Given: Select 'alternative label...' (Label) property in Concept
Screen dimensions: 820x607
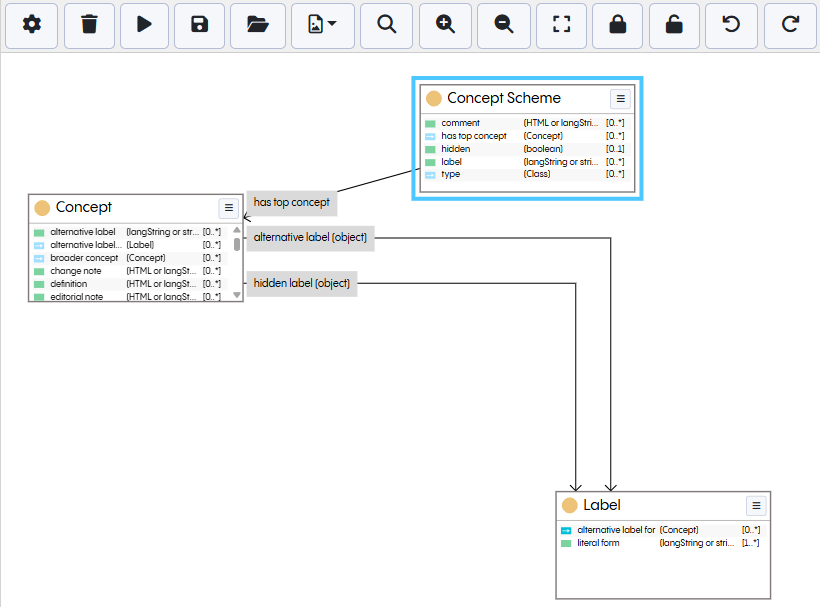Looking at the screenshot, I should pos(128,245).
